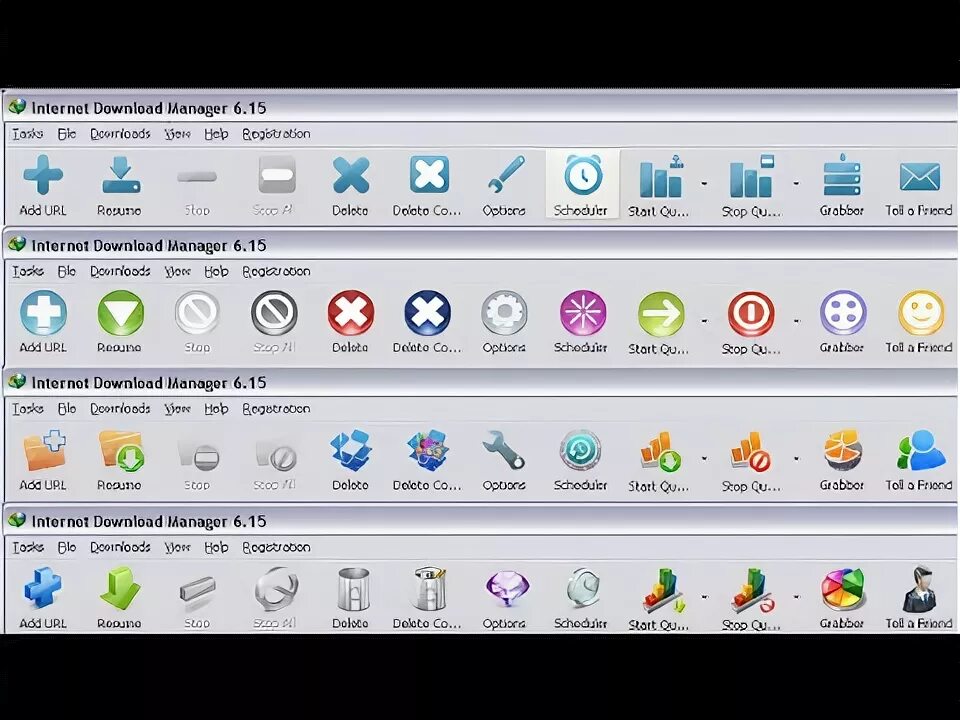Expand the Stop Queue dropdown arrow in fourth toolbar
The image size is (960, 720).
tap(796, 596)
